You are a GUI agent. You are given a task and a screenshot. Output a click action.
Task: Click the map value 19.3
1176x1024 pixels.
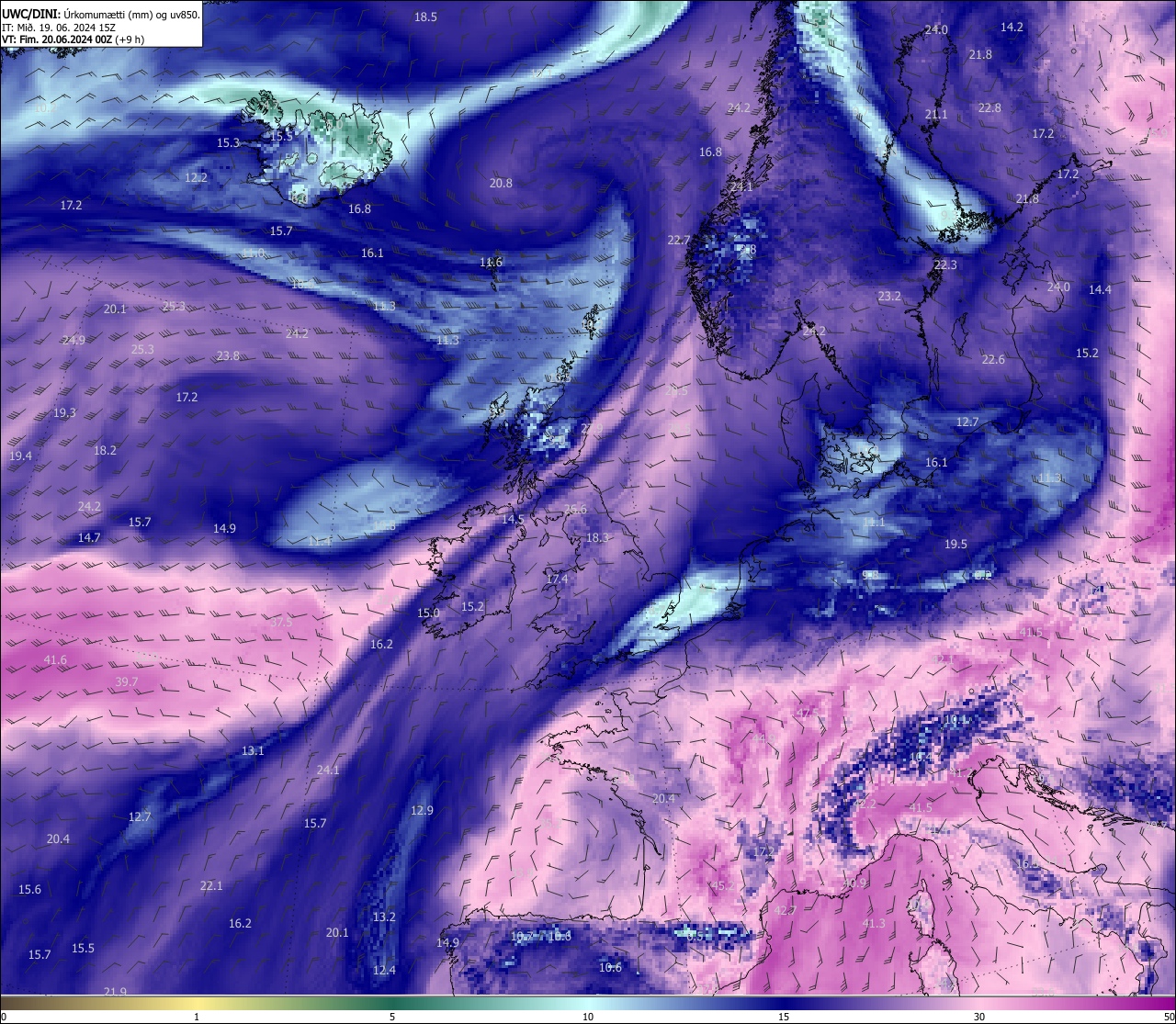coord(64,412)
